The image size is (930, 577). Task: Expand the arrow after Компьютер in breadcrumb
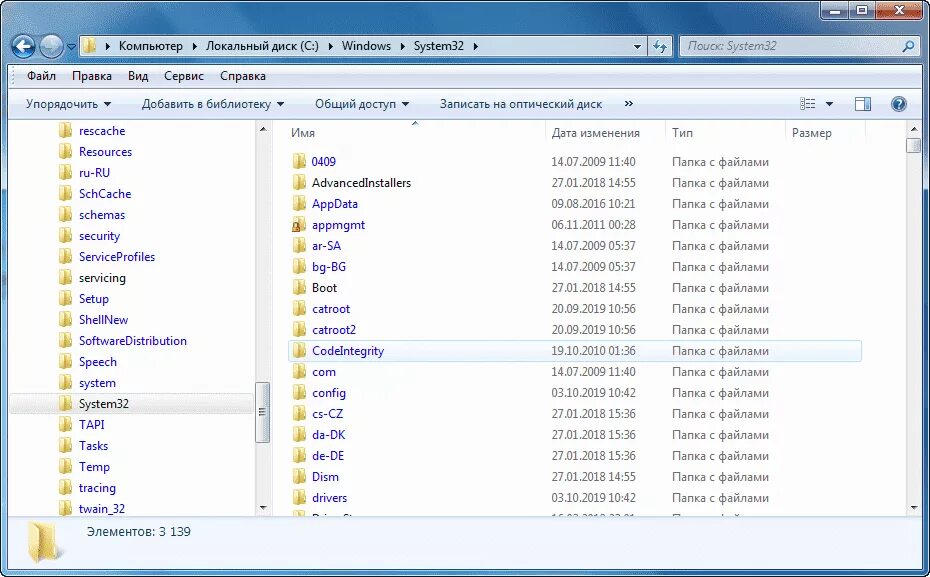[x=194, y=46]
